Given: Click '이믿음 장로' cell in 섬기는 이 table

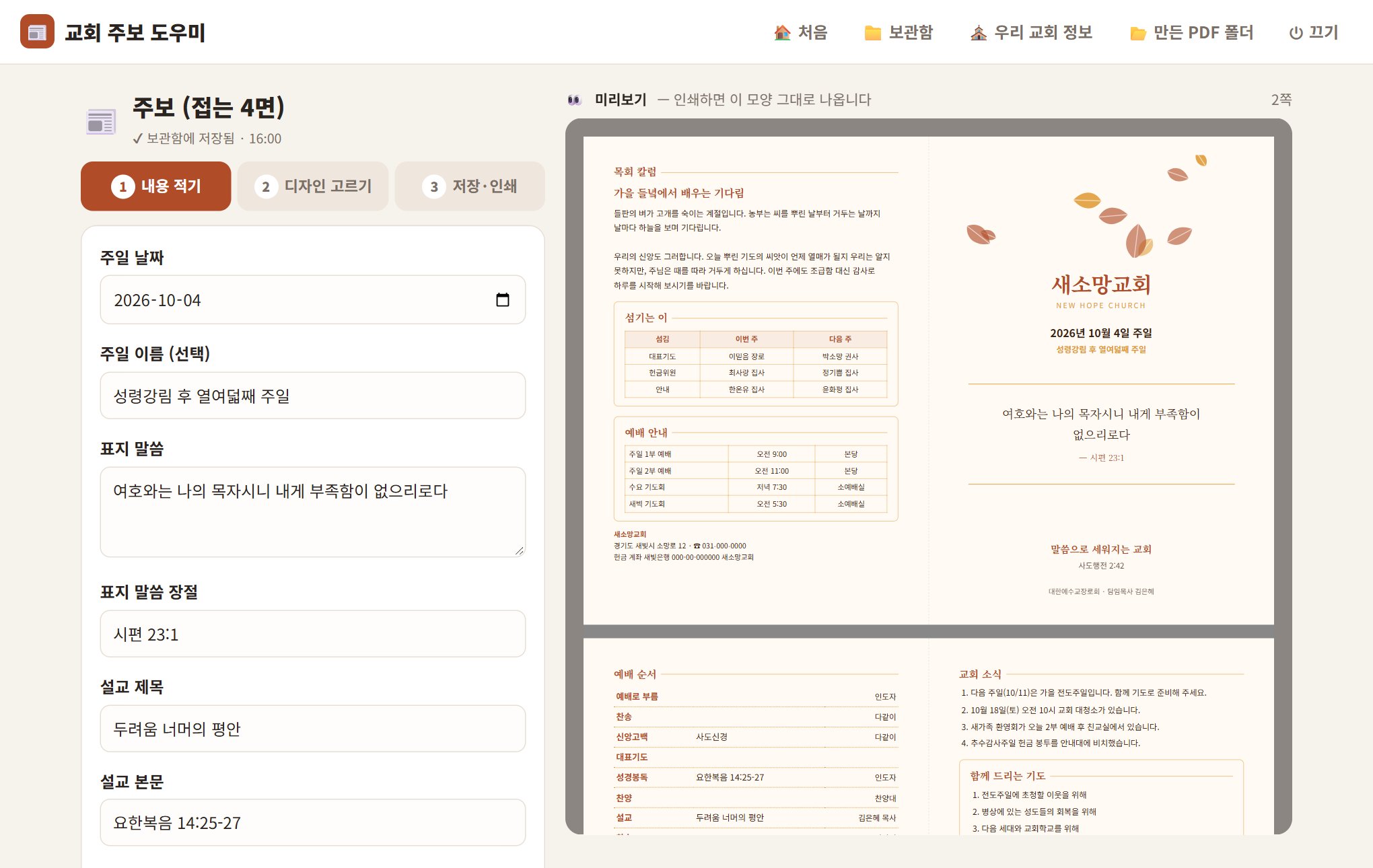Looking at the screenshot, I should tap(746, 356).
